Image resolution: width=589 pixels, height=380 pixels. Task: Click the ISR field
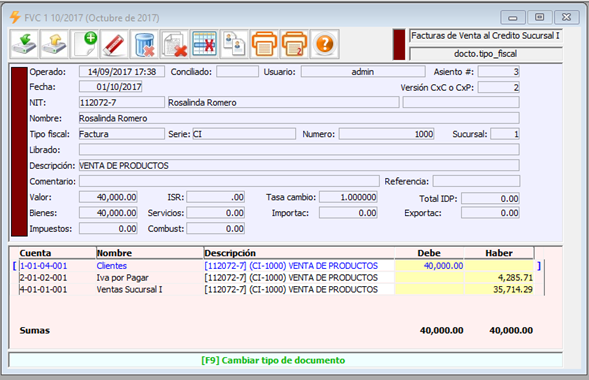pyautogui.click(x=216, y=197)
